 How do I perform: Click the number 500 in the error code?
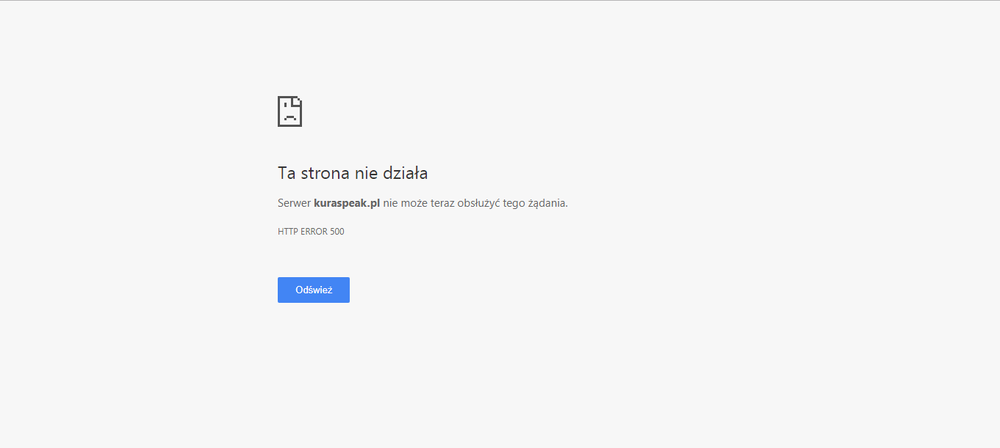tap(337, 232)
